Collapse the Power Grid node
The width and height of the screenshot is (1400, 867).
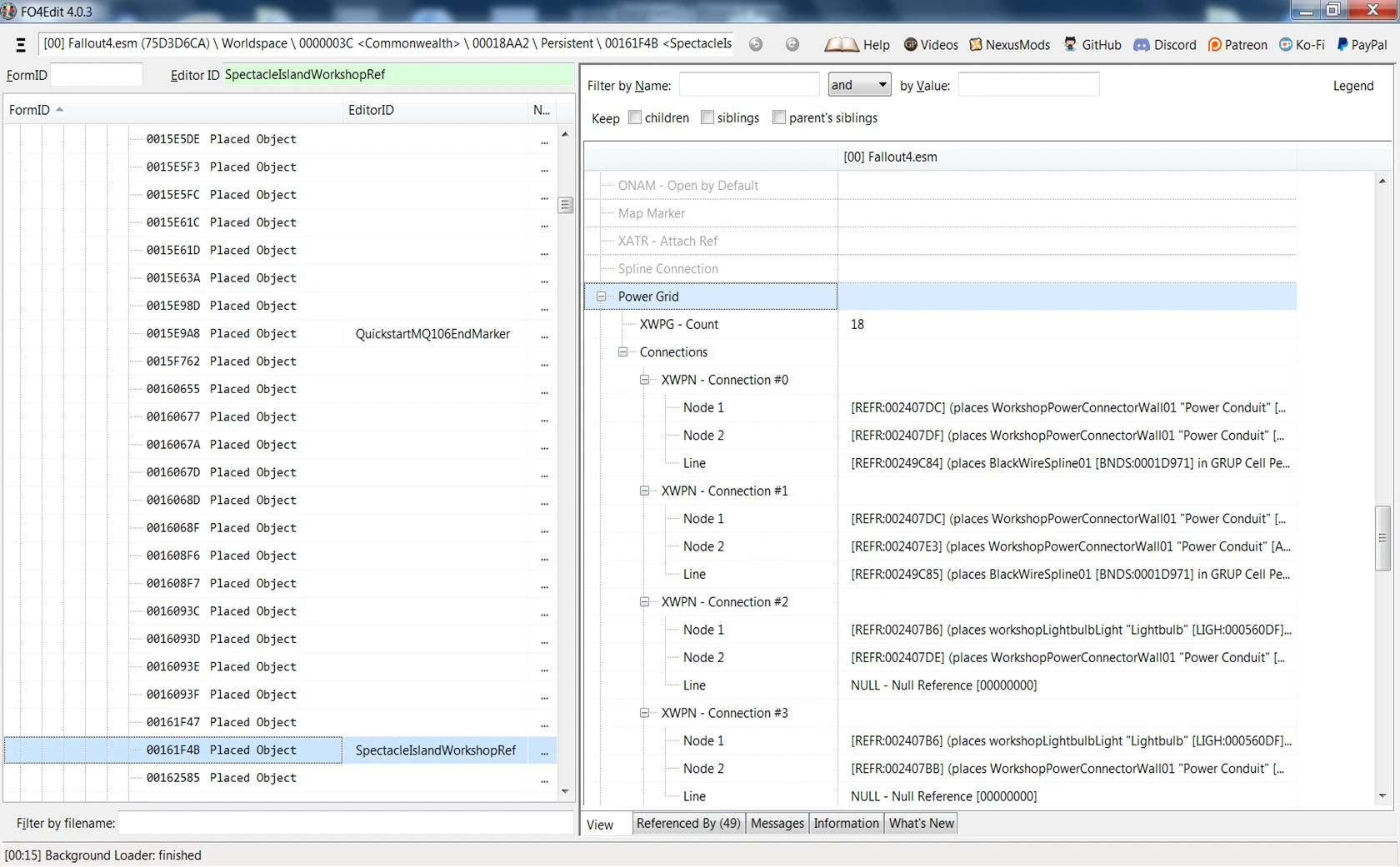pos(601,296)
